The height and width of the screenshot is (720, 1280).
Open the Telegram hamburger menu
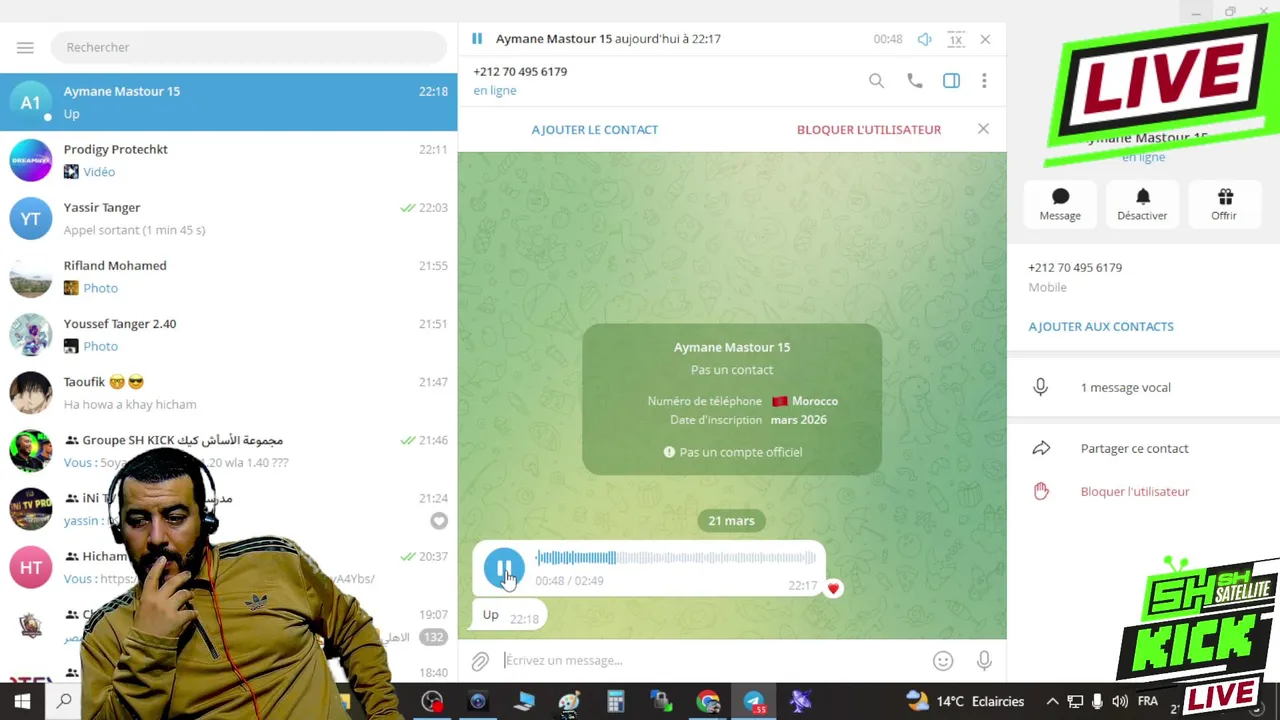(x=25, y=47)
